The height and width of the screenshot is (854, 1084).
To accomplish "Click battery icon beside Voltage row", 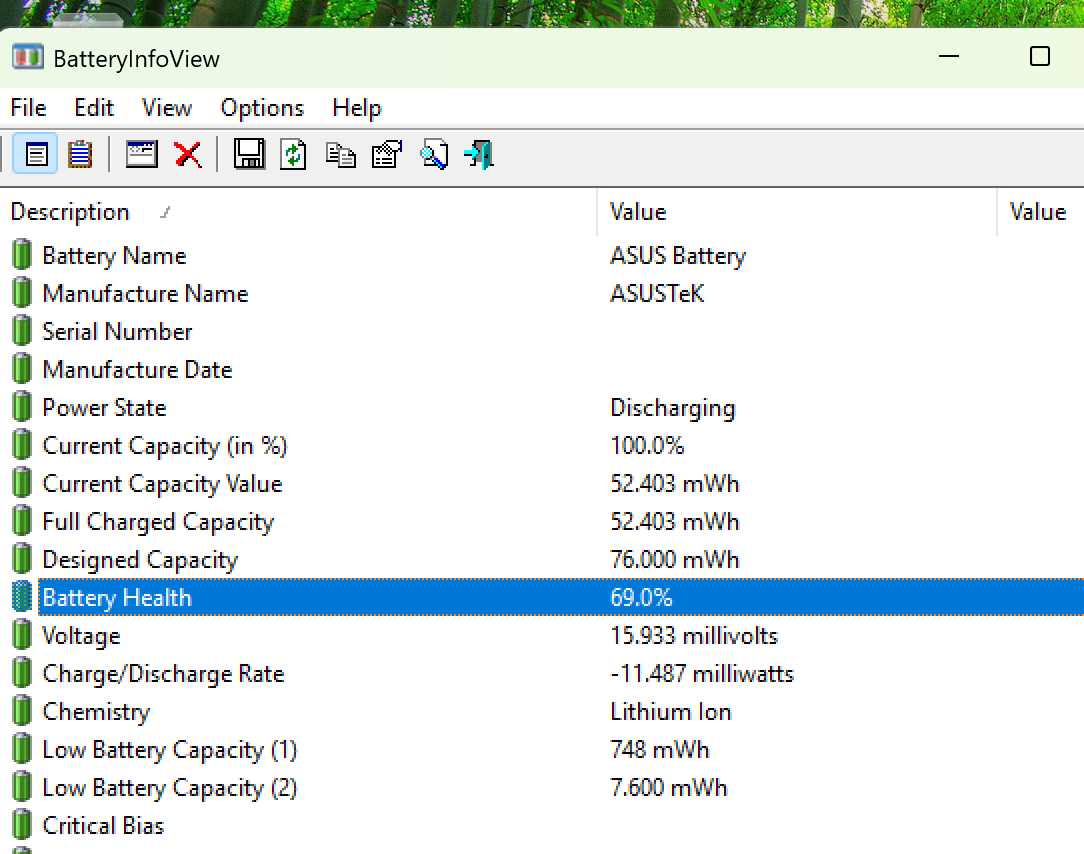I will click(22, 635).
